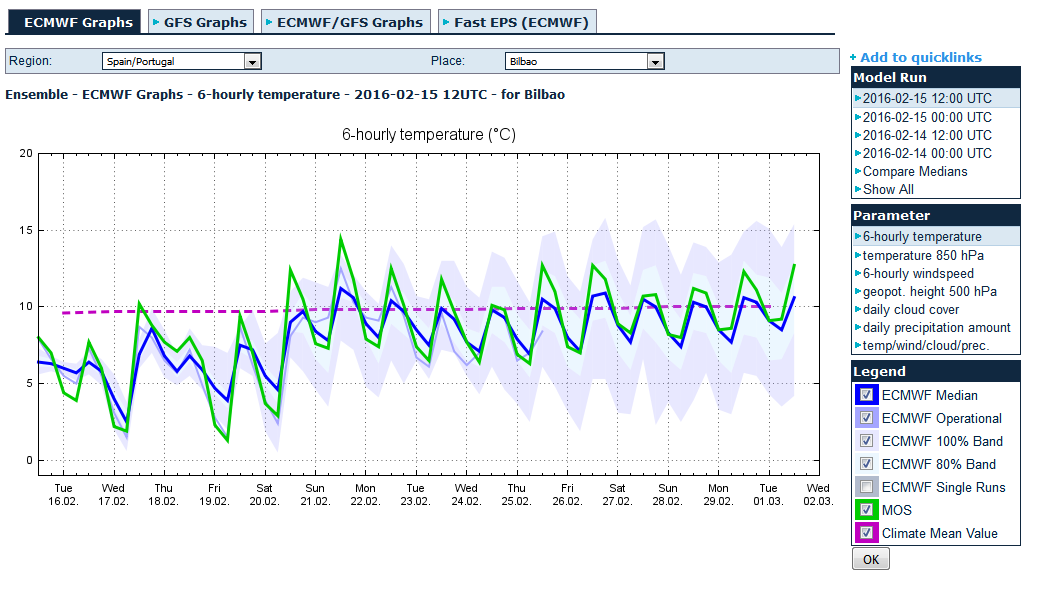Image resolution: width=1048 pixels, height=589 pixels.
Task: Click the Ensemble ECMWF Graphs page heading
Action: pyautogui.click(x=285, y=94)
